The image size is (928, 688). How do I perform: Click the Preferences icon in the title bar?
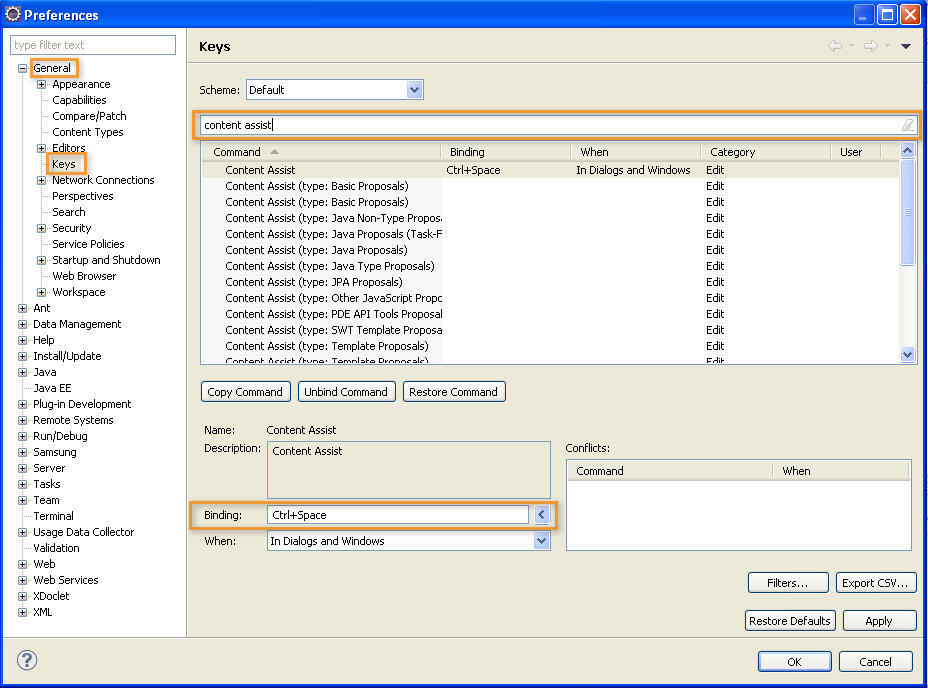(13, 13)
